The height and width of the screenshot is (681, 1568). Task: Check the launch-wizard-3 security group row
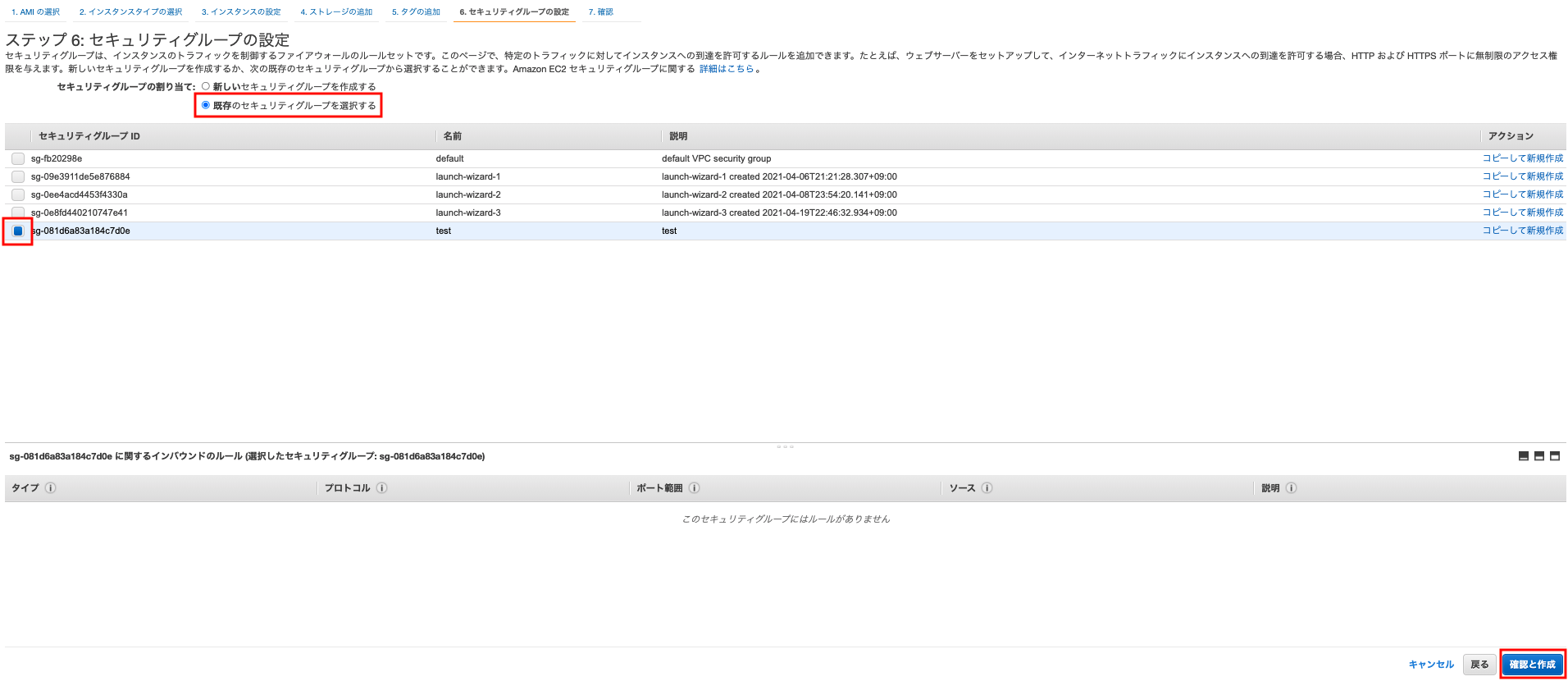click(x=18, y=213)
